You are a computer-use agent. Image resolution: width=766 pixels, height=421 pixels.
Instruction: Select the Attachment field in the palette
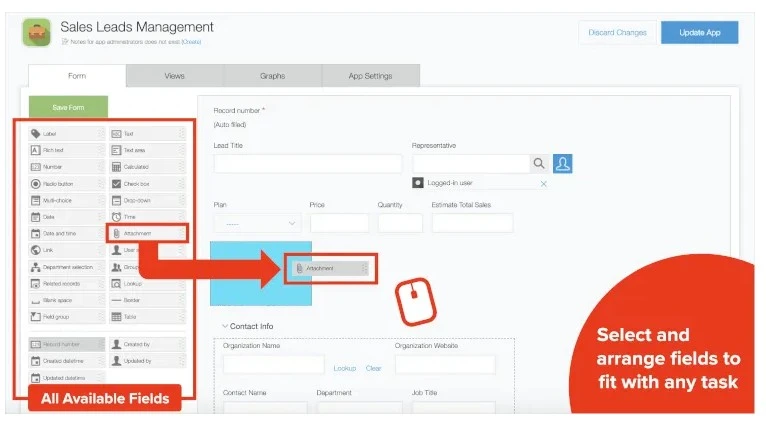click(148, 233)
